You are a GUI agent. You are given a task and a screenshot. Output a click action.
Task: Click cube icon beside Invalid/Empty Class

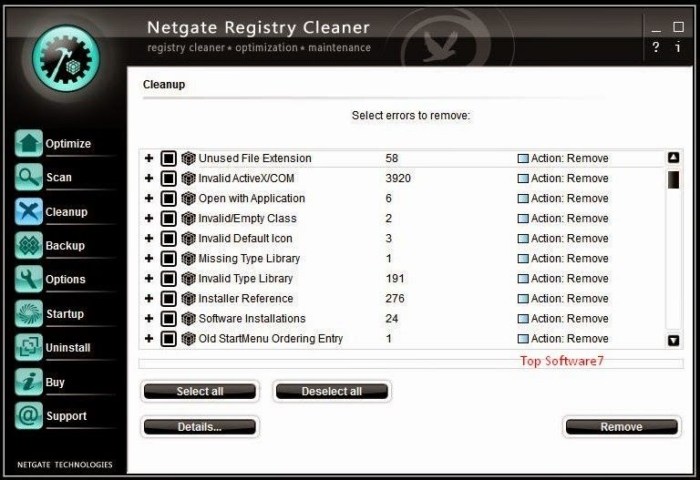click(188, 218)
